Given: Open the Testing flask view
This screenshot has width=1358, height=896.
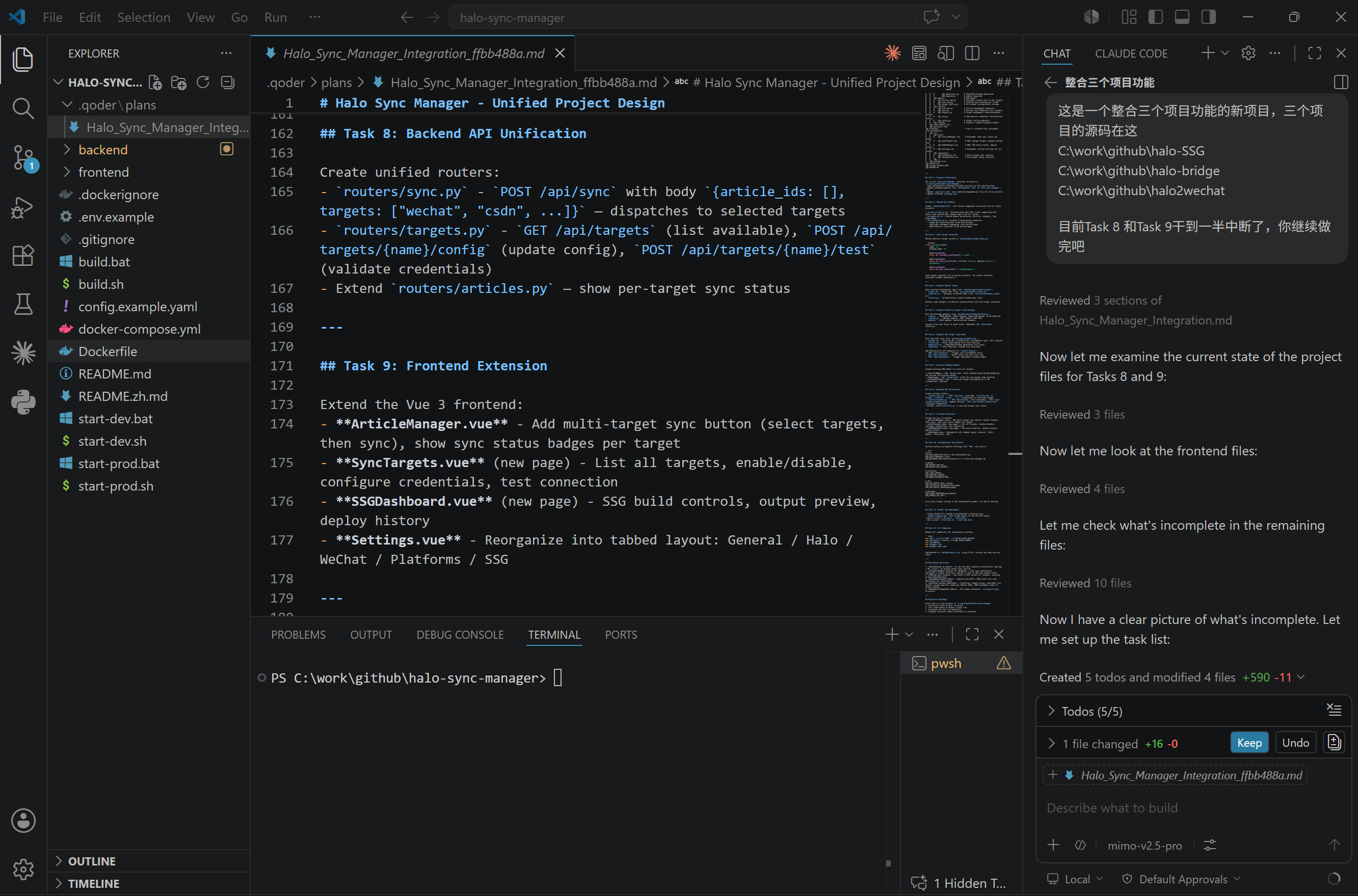Looking at the screenshot, I should [23, 304].
